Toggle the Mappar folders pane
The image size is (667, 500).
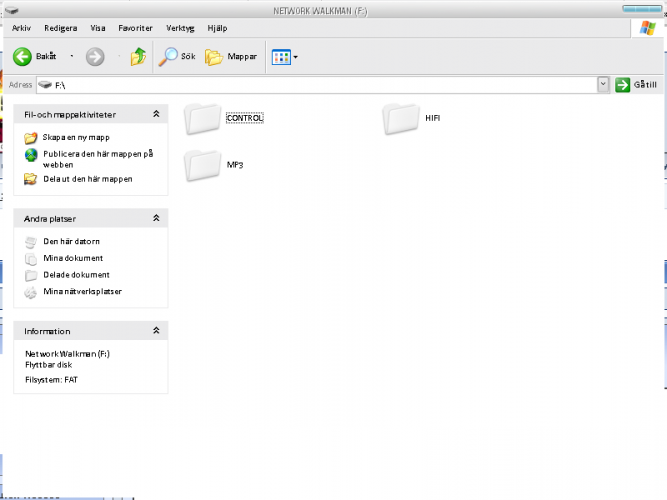click(x=231, y=57)
